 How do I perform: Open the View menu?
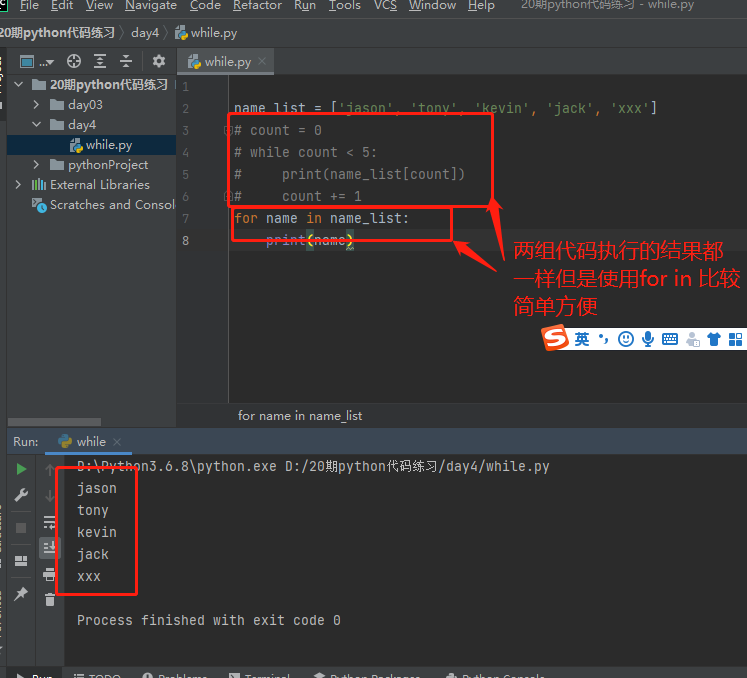click(x=99, y=5)
